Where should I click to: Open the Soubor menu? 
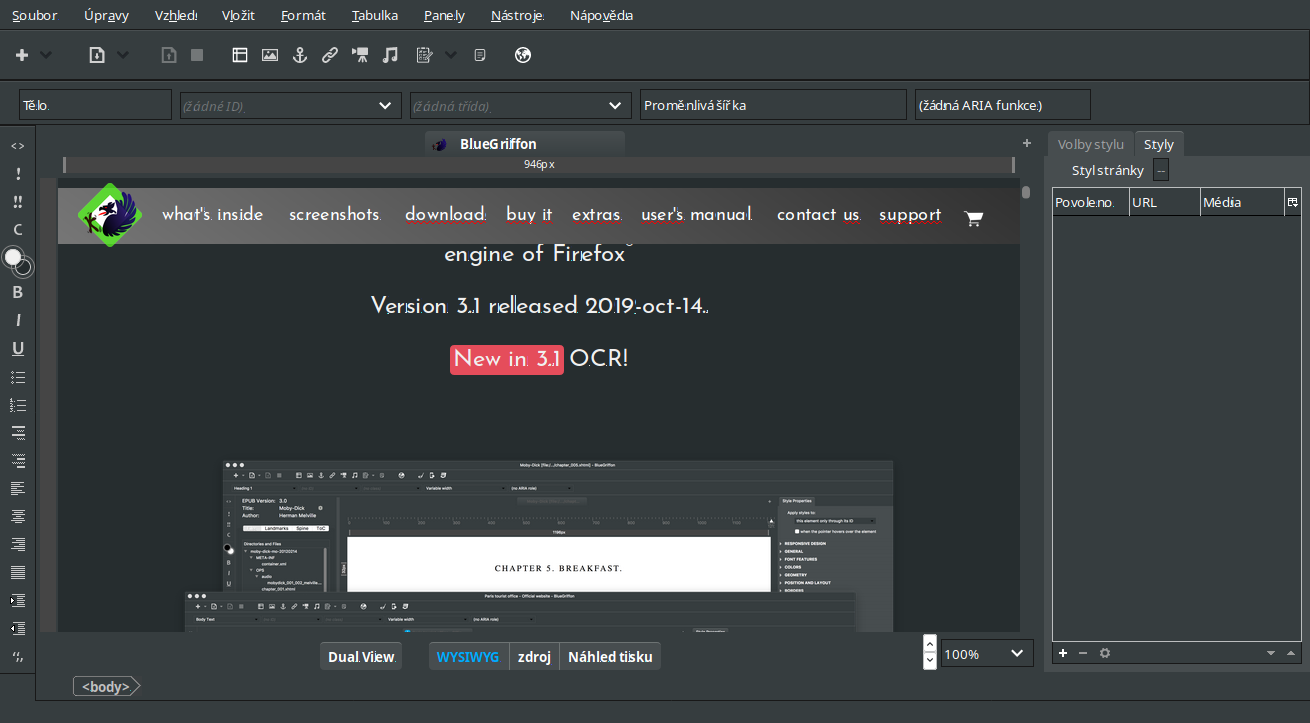coord(35,15)
